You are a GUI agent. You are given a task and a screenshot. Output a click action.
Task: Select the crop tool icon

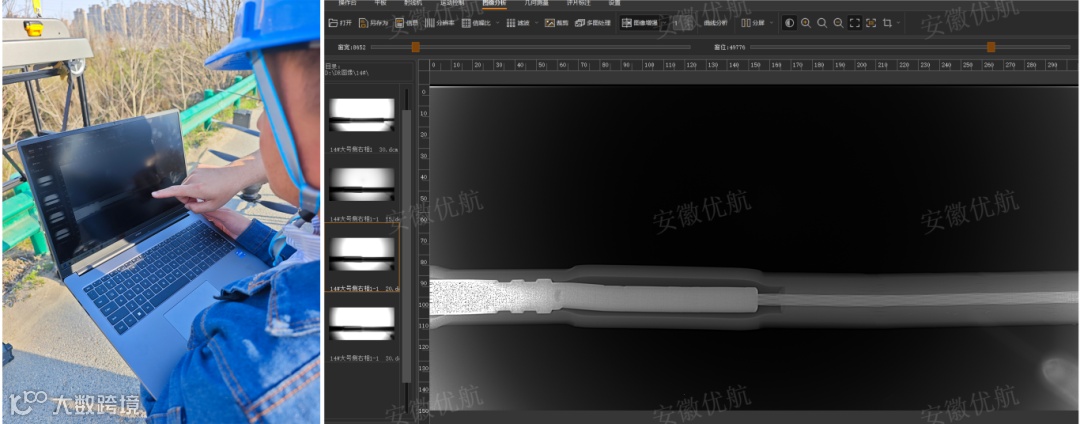[x=887, y=23]
